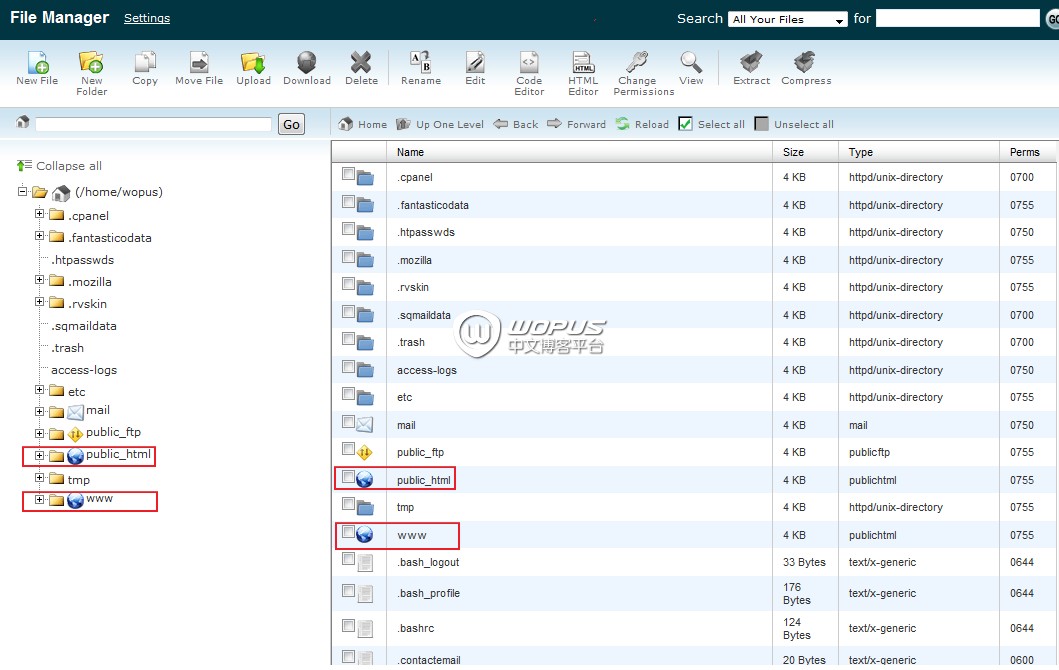1059x670 pixels.
Task: Open Change Permissions tool
Action: tap(637, 62)
